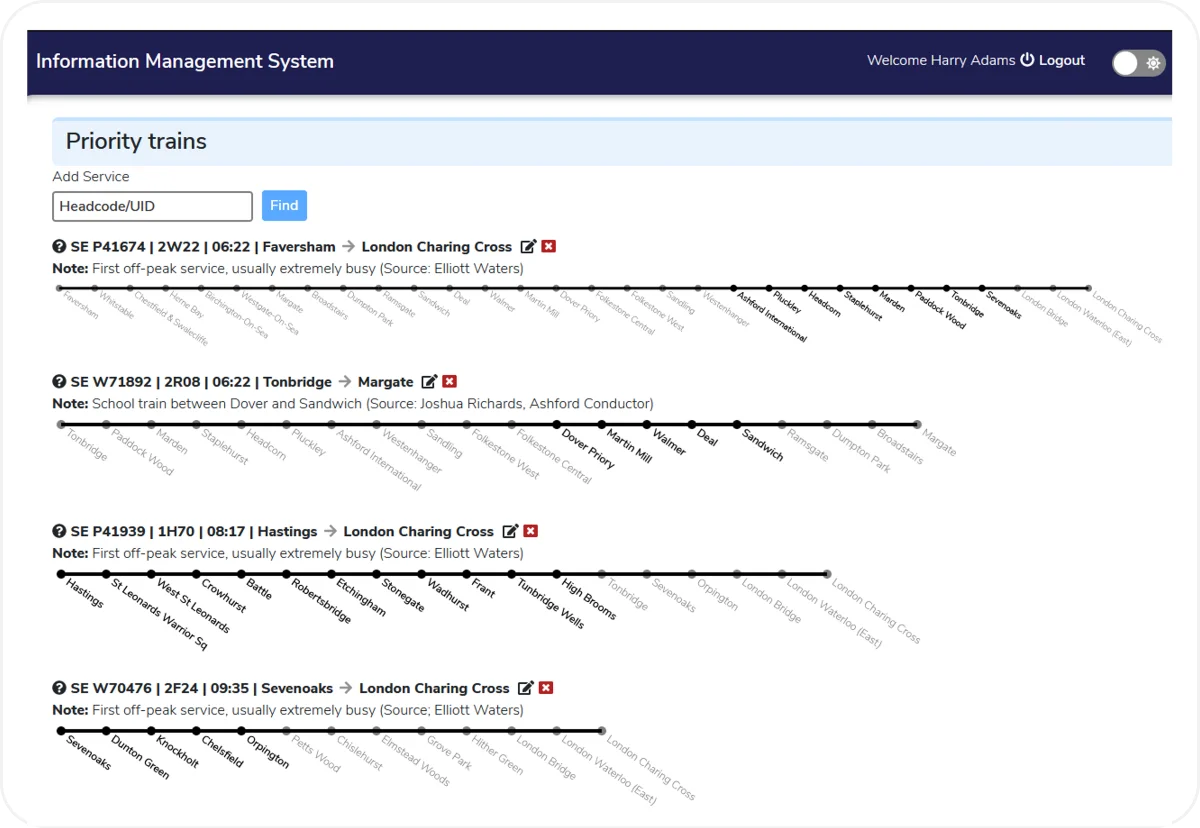Select the Hastings station dot on 1H70 line
Screen dimensions: 1200x828
coord(61,575)
